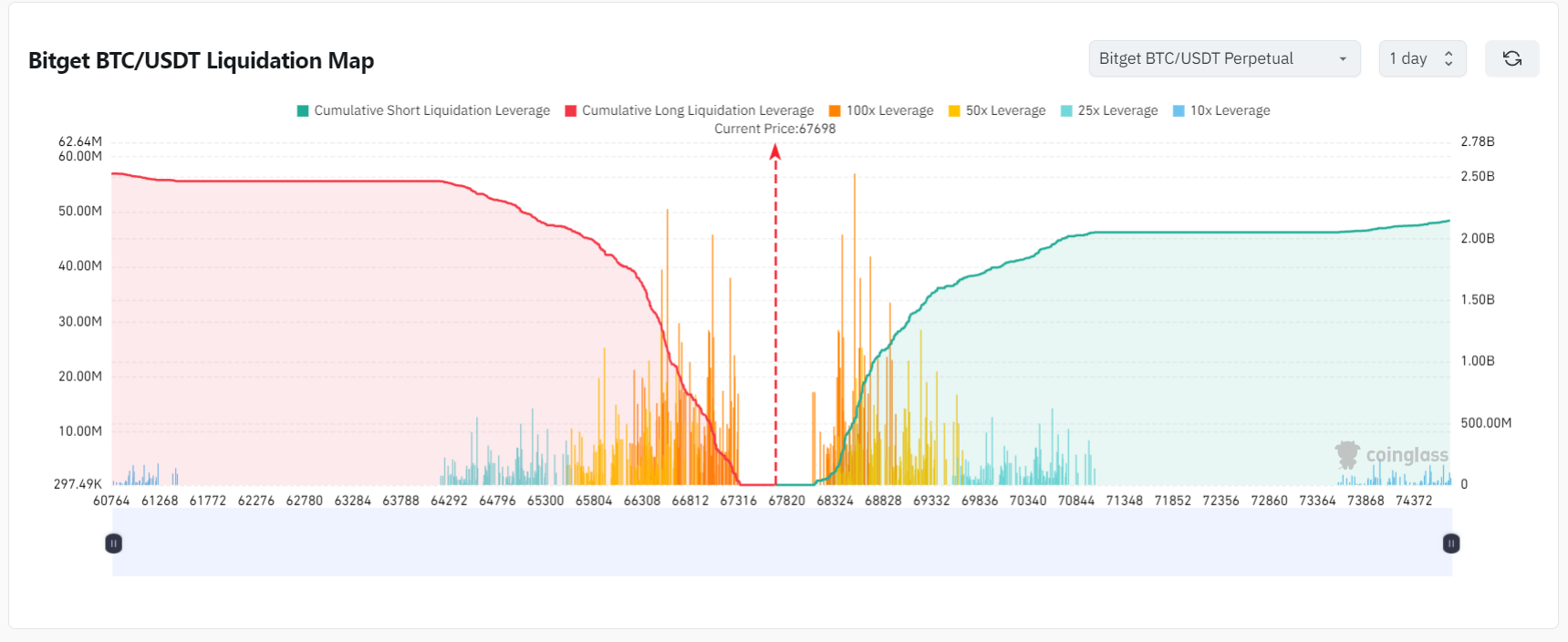The image size is (1568, 642).
Task: Click the refresh chart icon button
Action: [x=1511, y=58]
